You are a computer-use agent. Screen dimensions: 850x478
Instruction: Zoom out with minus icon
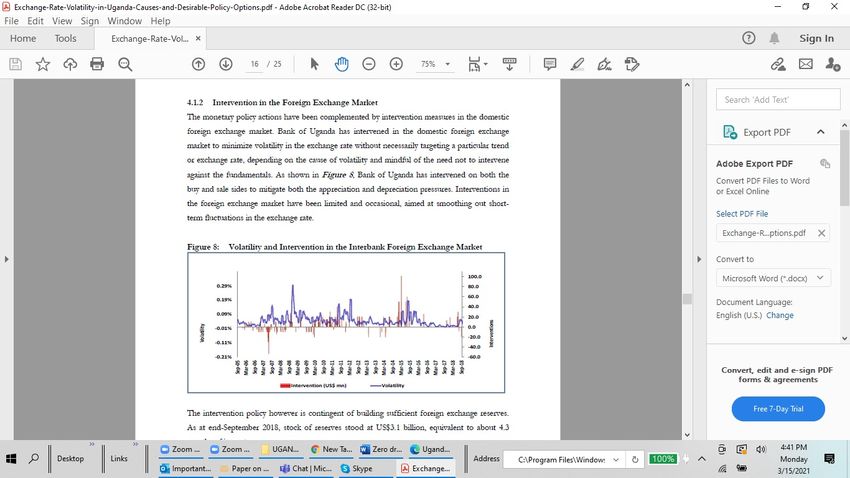(x=369, y=64)
